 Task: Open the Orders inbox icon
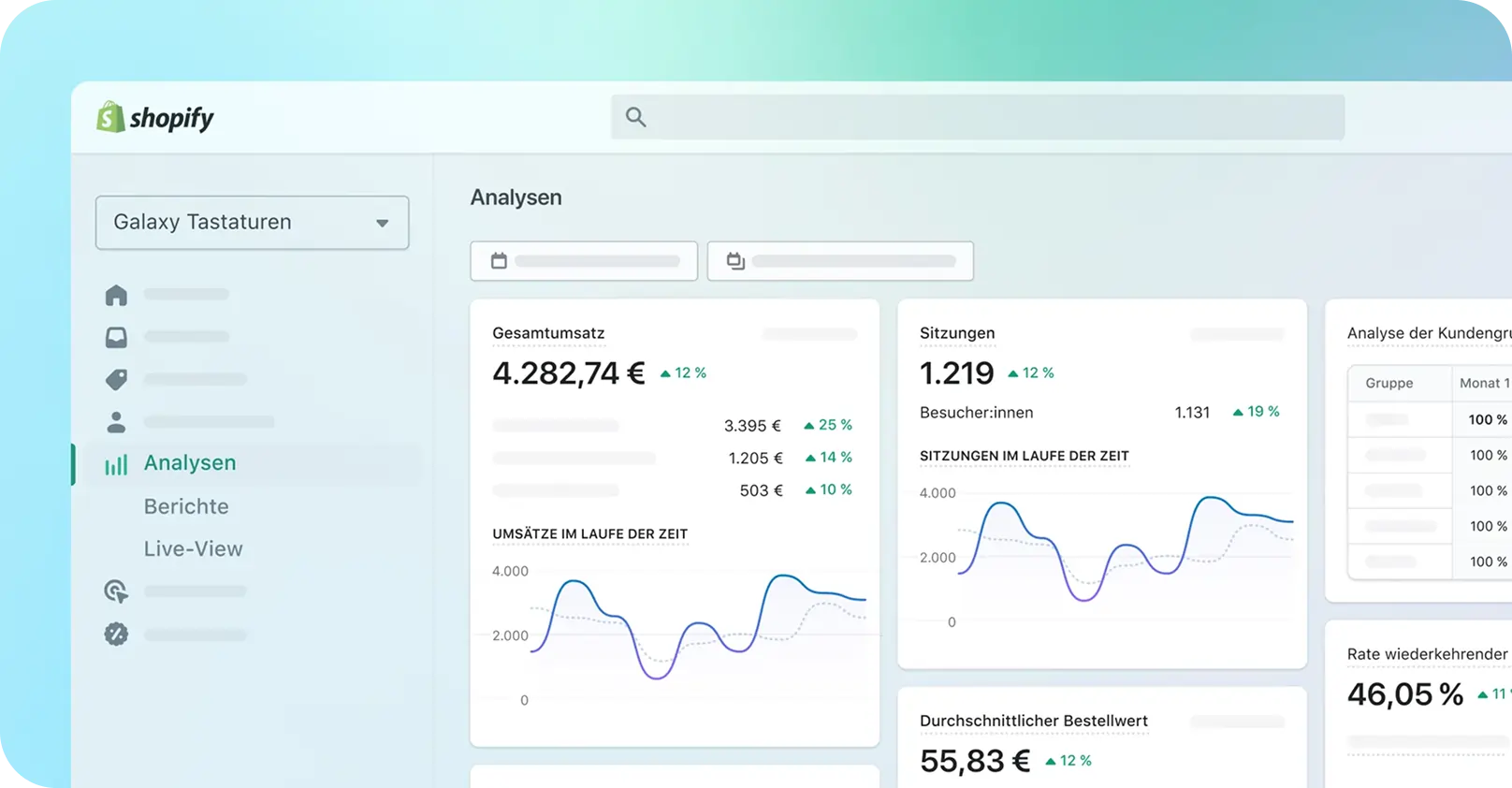pos(116,337)
